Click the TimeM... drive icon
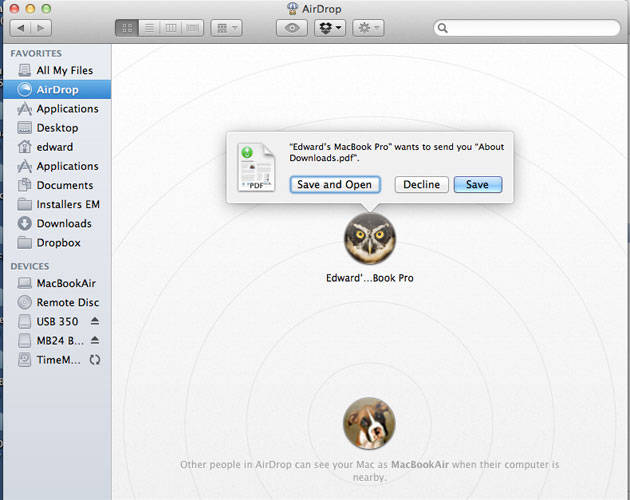The height and width of the screenshot is (500, 630). (x=25, y=360)
